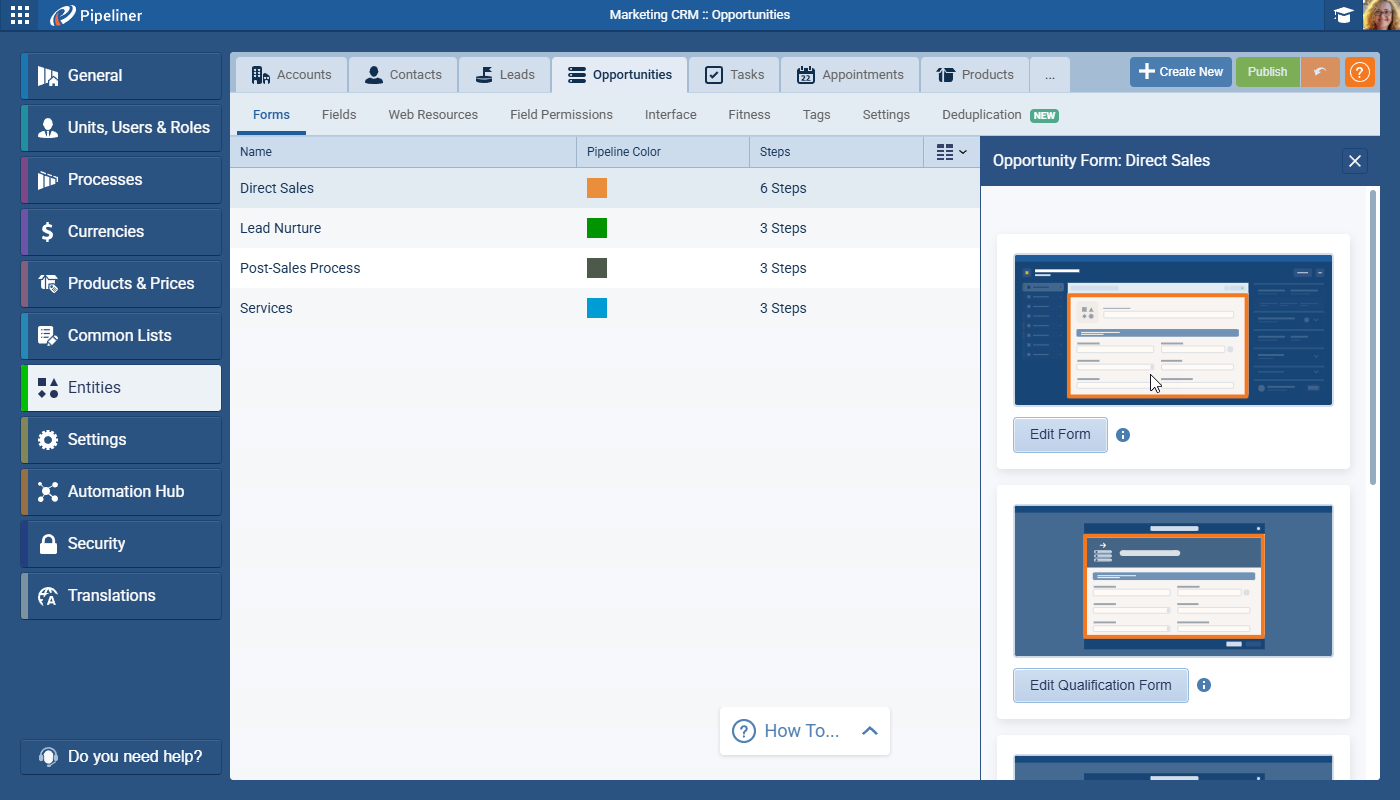Switch to the Tasks entity tab
The height and width of the screenshot is (800, 1400).
point(734,75)
